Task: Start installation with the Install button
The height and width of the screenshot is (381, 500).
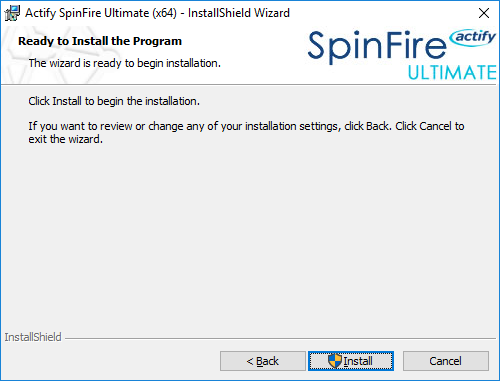Action: pos(351,361)
